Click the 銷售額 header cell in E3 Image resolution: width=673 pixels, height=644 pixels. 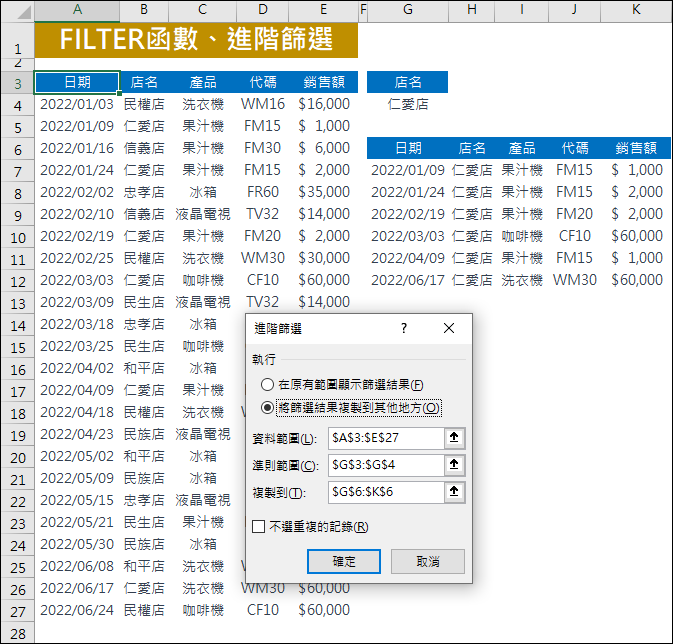pos(324,82)
